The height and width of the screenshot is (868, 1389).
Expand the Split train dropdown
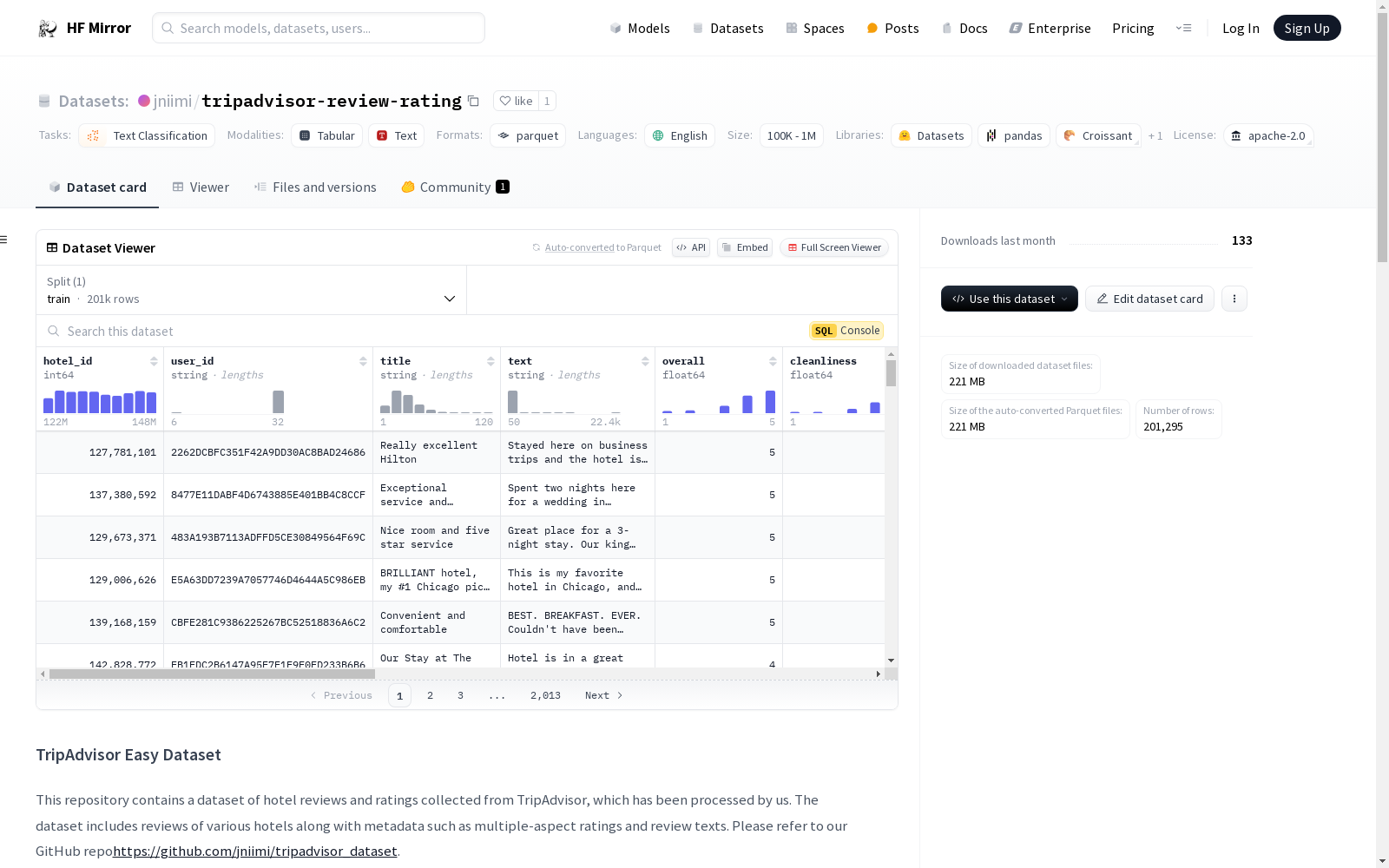pos(252,290)
